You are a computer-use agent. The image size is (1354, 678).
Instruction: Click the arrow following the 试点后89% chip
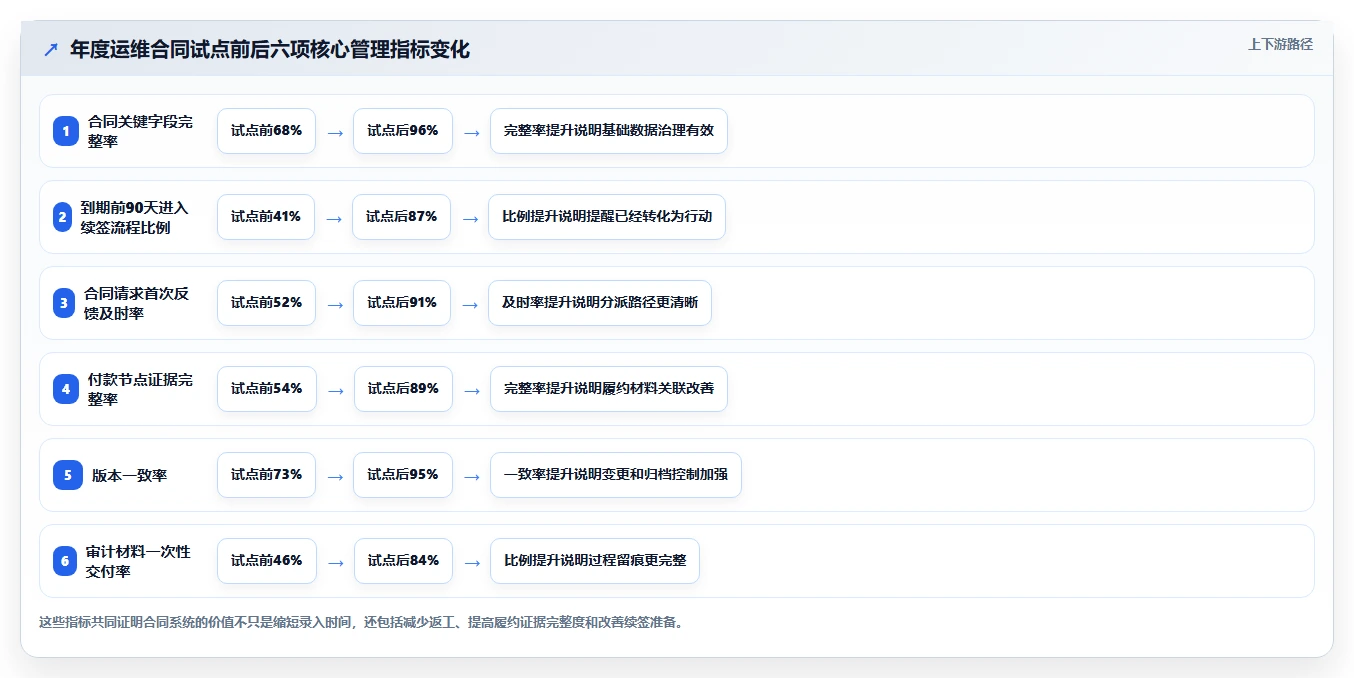(x=472, y=391)
